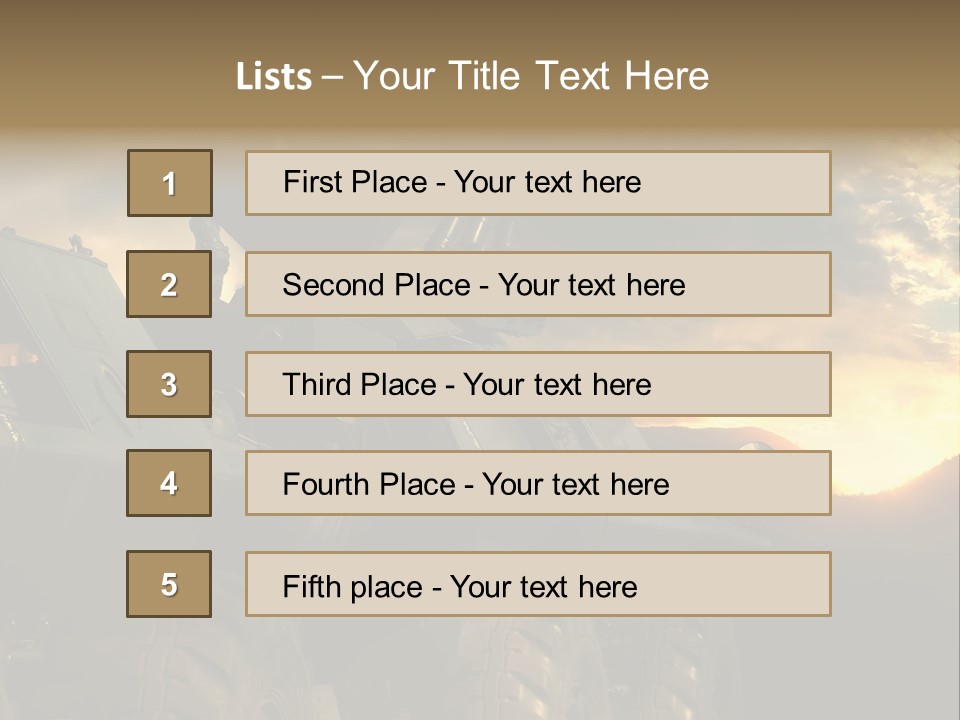Click the Second Place text box

coord(538,284)
